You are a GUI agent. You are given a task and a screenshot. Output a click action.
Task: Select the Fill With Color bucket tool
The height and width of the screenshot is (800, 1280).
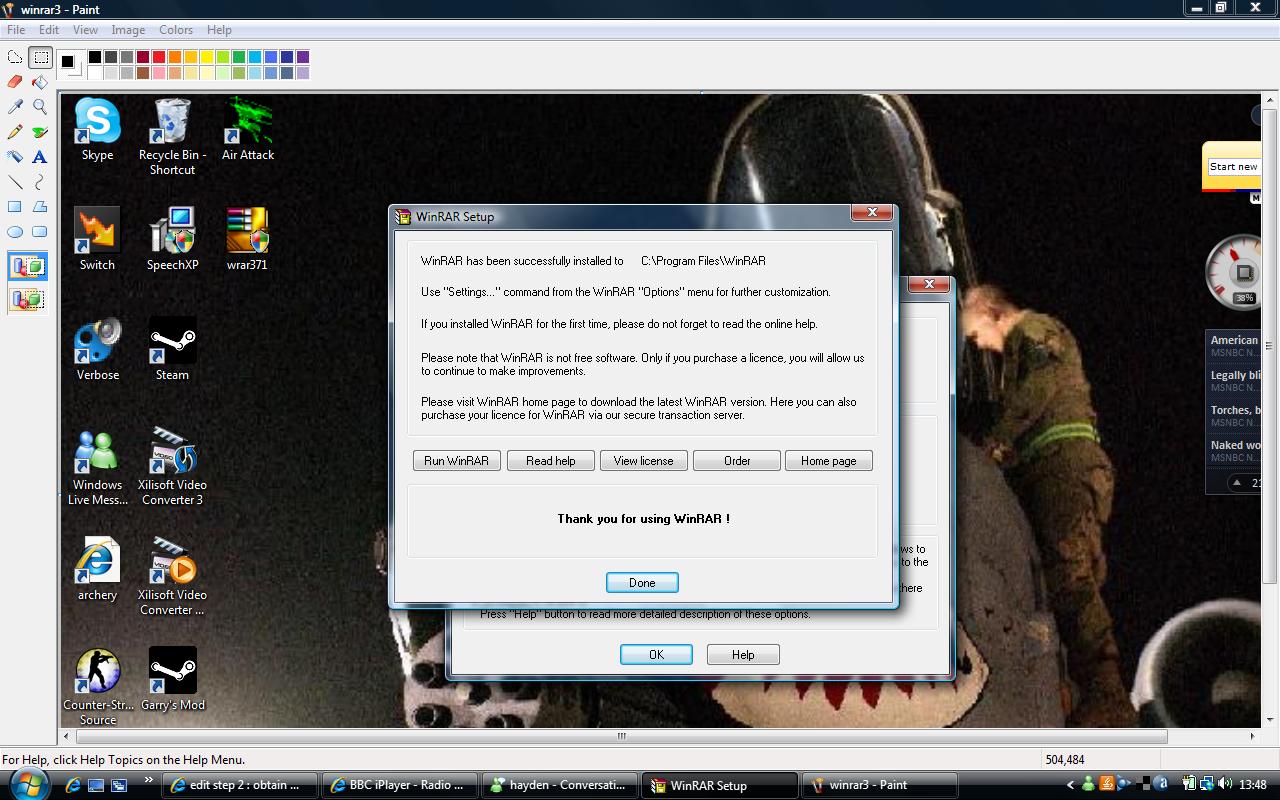point(40,82)
